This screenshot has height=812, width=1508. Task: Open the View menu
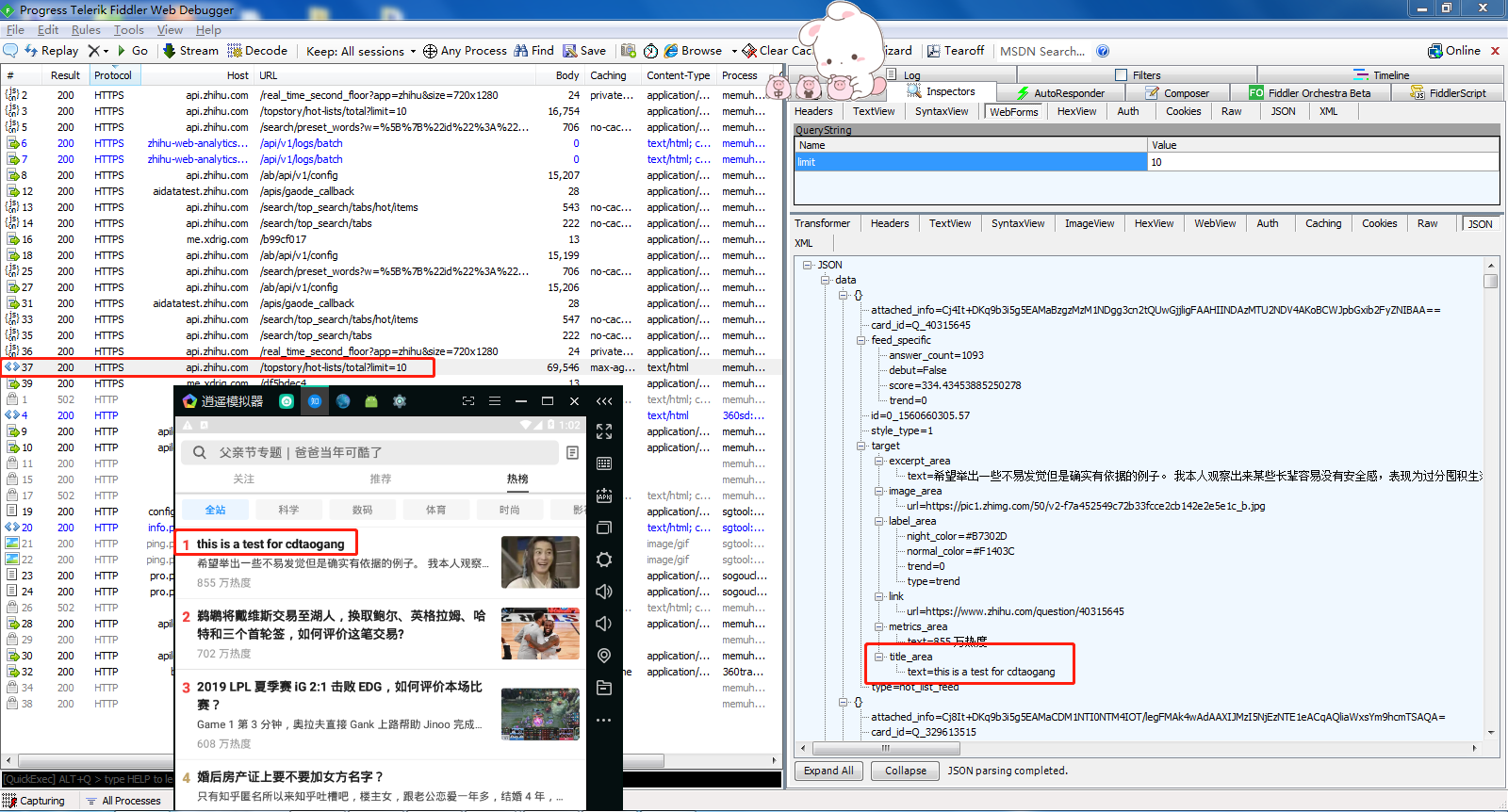click(170, 30)
